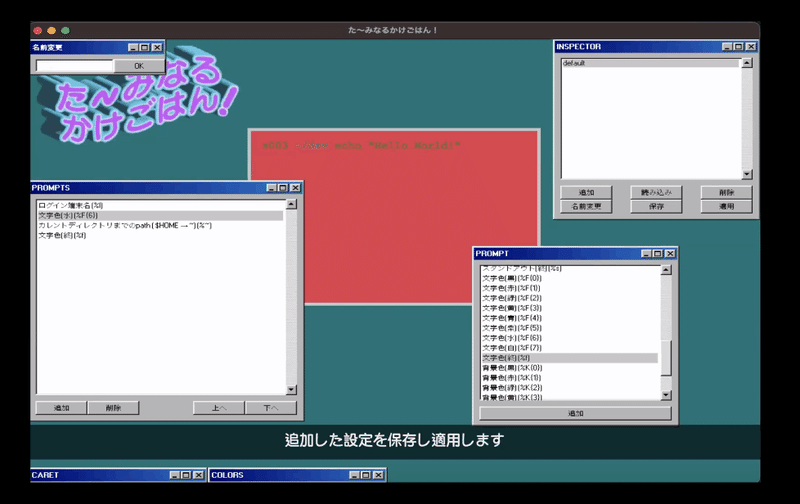The width and height of the screenshot is (800, 504).
Task: Click the wide 追加 button in PROMPT window
Action: click(x=576, y=414)
